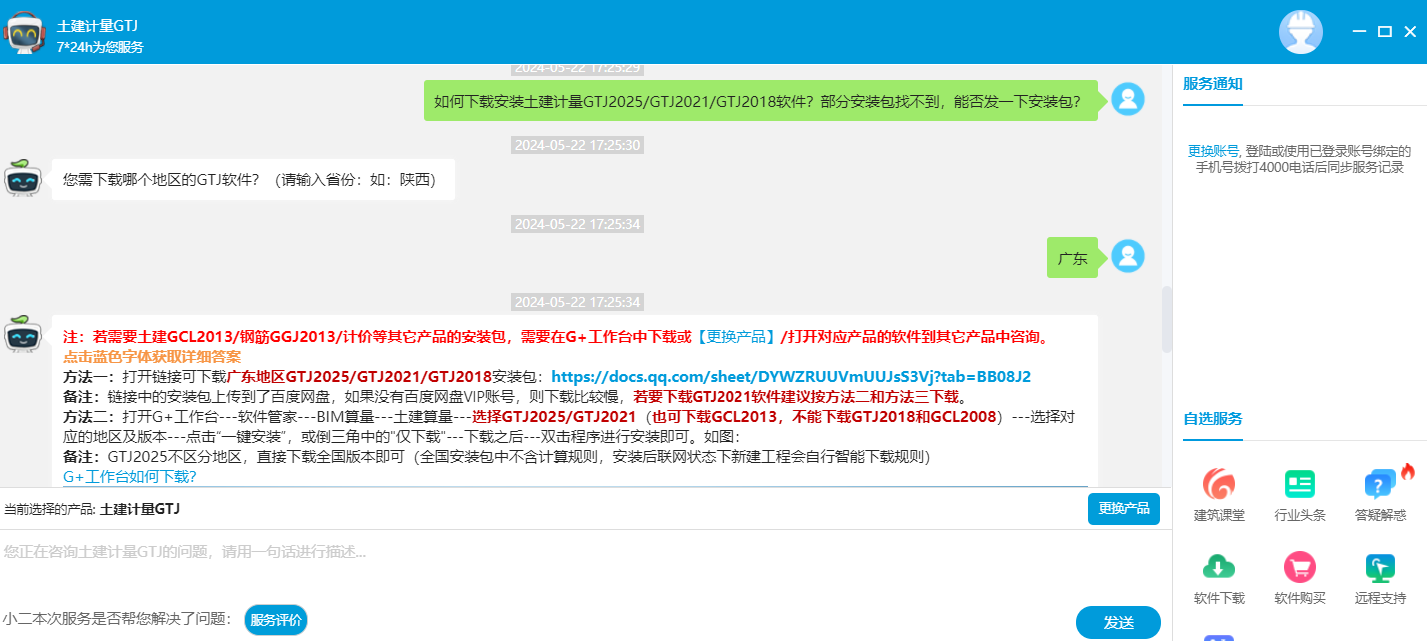Click the chat history scrollbar
Viewport: 1427px width, 641px height.
[1166, 319]
